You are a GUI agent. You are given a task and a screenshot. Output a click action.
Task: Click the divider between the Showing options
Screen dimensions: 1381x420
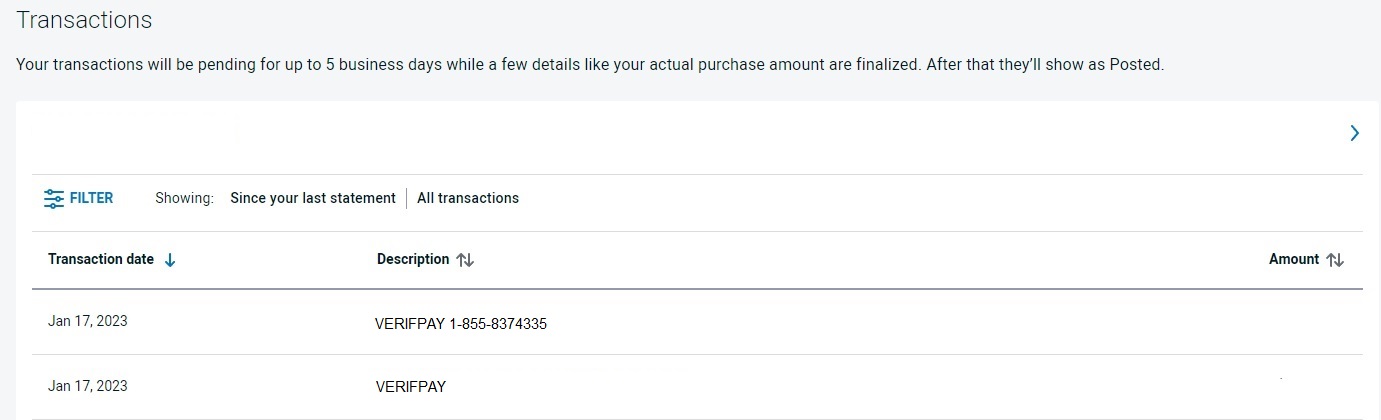pos(406,198)
